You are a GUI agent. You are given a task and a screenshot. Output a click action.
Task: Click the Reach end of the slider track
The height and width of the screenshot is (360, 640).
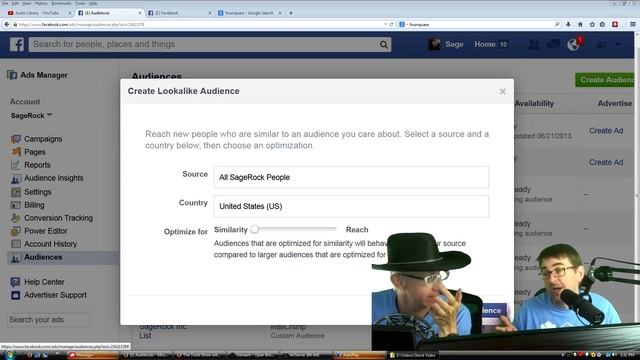pos(335,229)
